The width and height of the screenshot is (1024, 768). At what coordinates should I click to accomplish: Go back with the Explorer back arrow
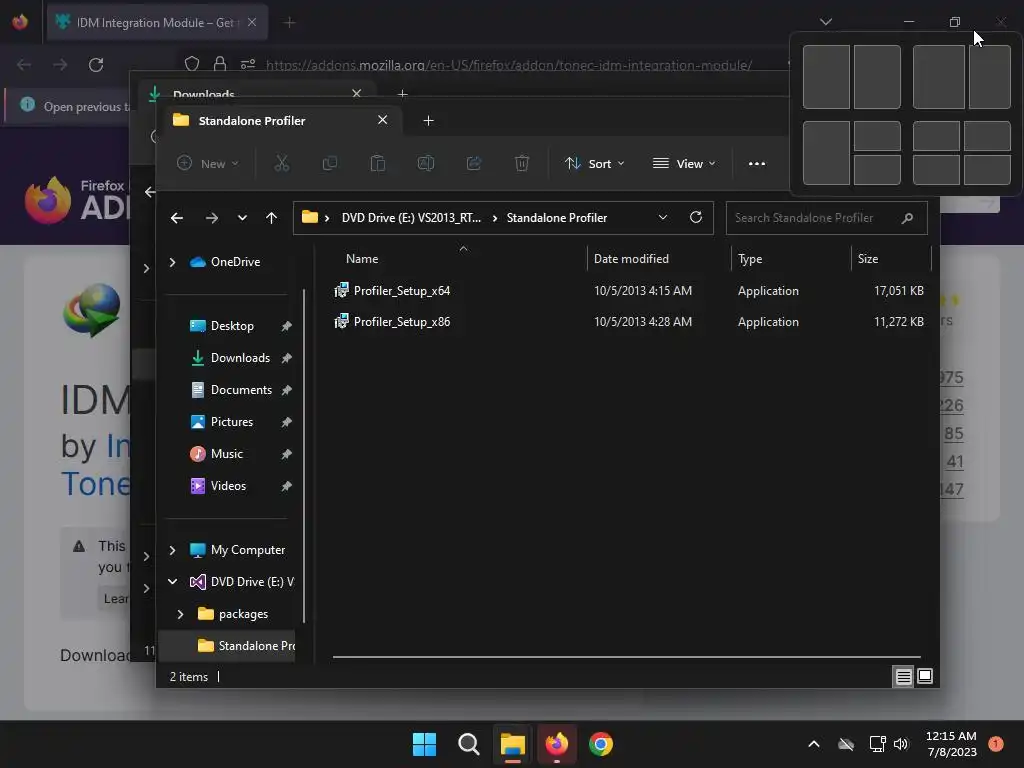tap(177, 218)
